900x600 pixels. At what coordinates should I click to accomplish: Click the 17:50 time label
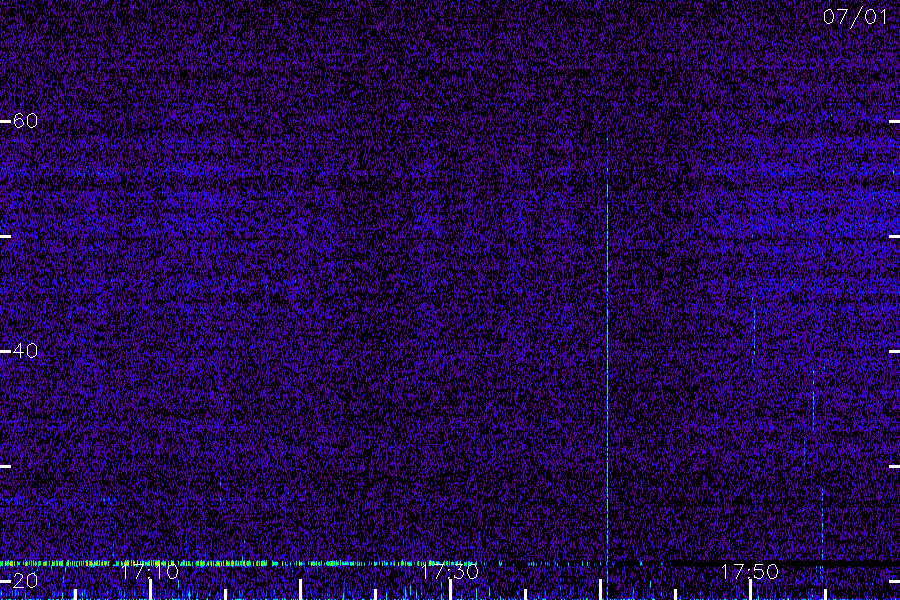(x=750, y=572)
